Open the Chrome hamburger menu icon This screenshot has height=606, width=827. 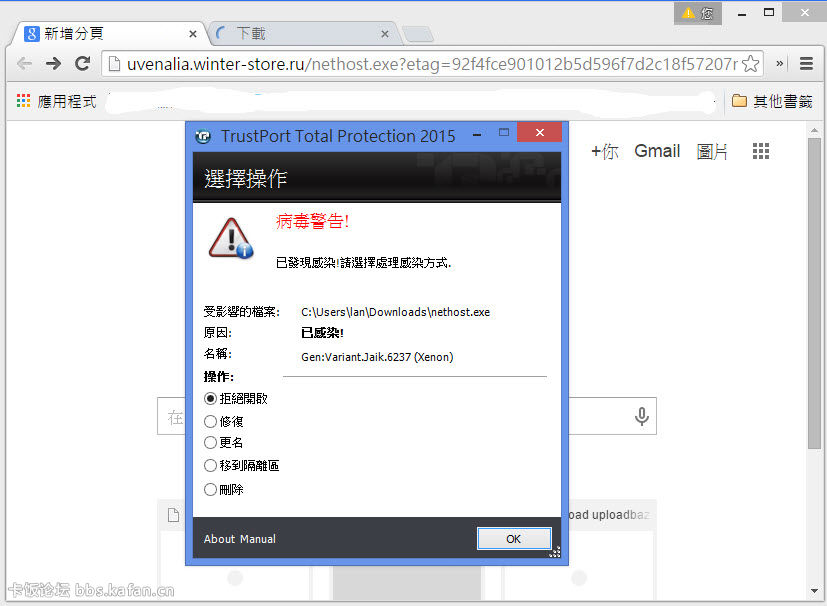pos(806,64)
